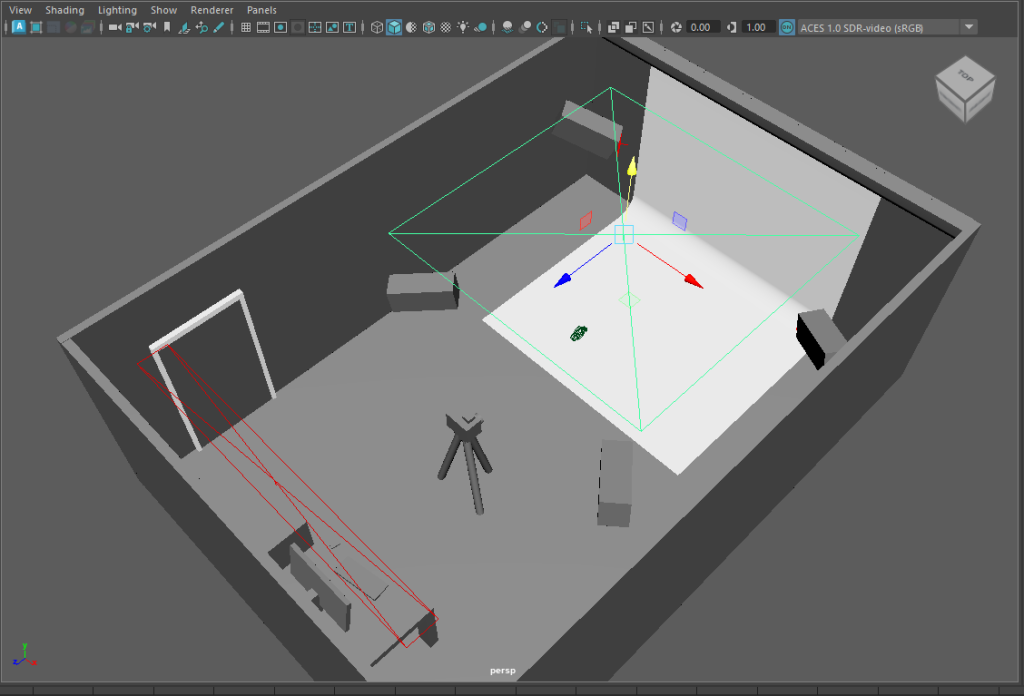
Task: Click the TOP face of view cube
Action: pos(964,75)
